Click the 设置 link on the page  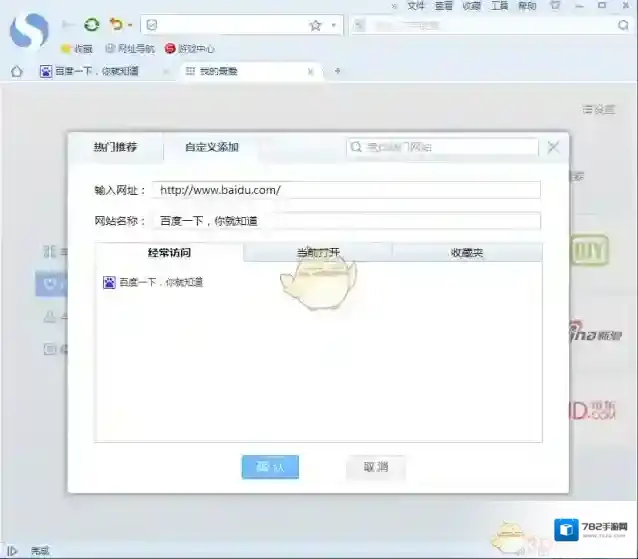point(599,109)
